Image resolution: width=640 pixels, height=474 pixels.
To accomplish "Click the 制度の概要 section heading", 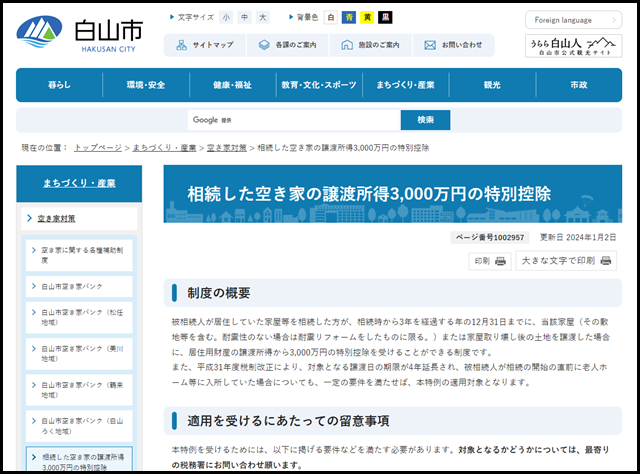I will 219,293.
